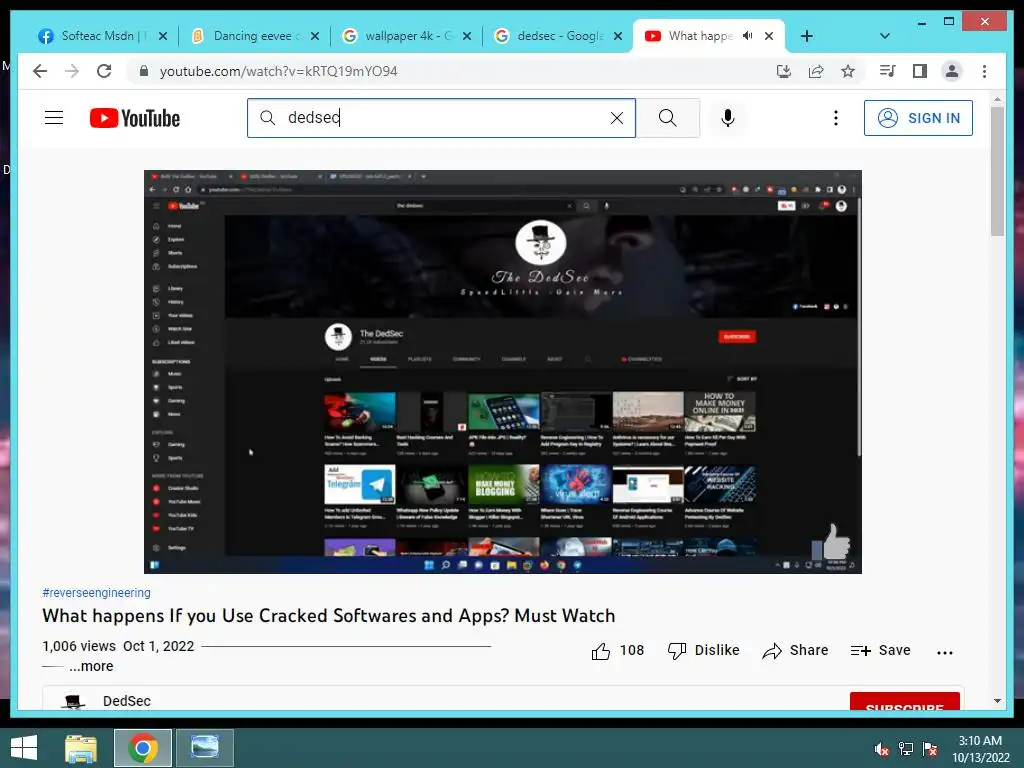Click the muted volume tray icon
This screenshot has height=768, width=1024.
point(881,750)
